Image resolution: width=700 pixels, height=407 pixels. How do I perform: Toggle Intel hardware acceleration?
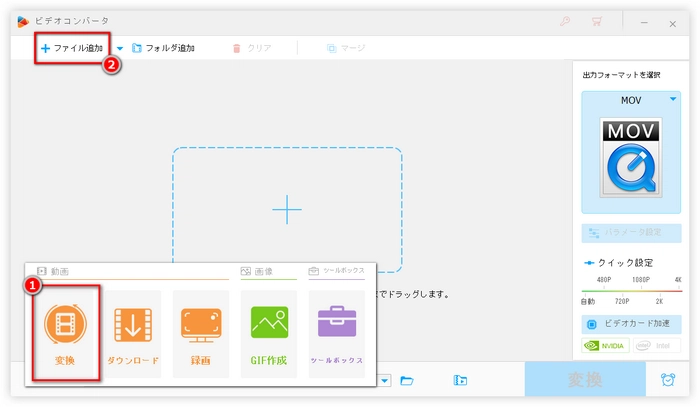click(655, 346)
